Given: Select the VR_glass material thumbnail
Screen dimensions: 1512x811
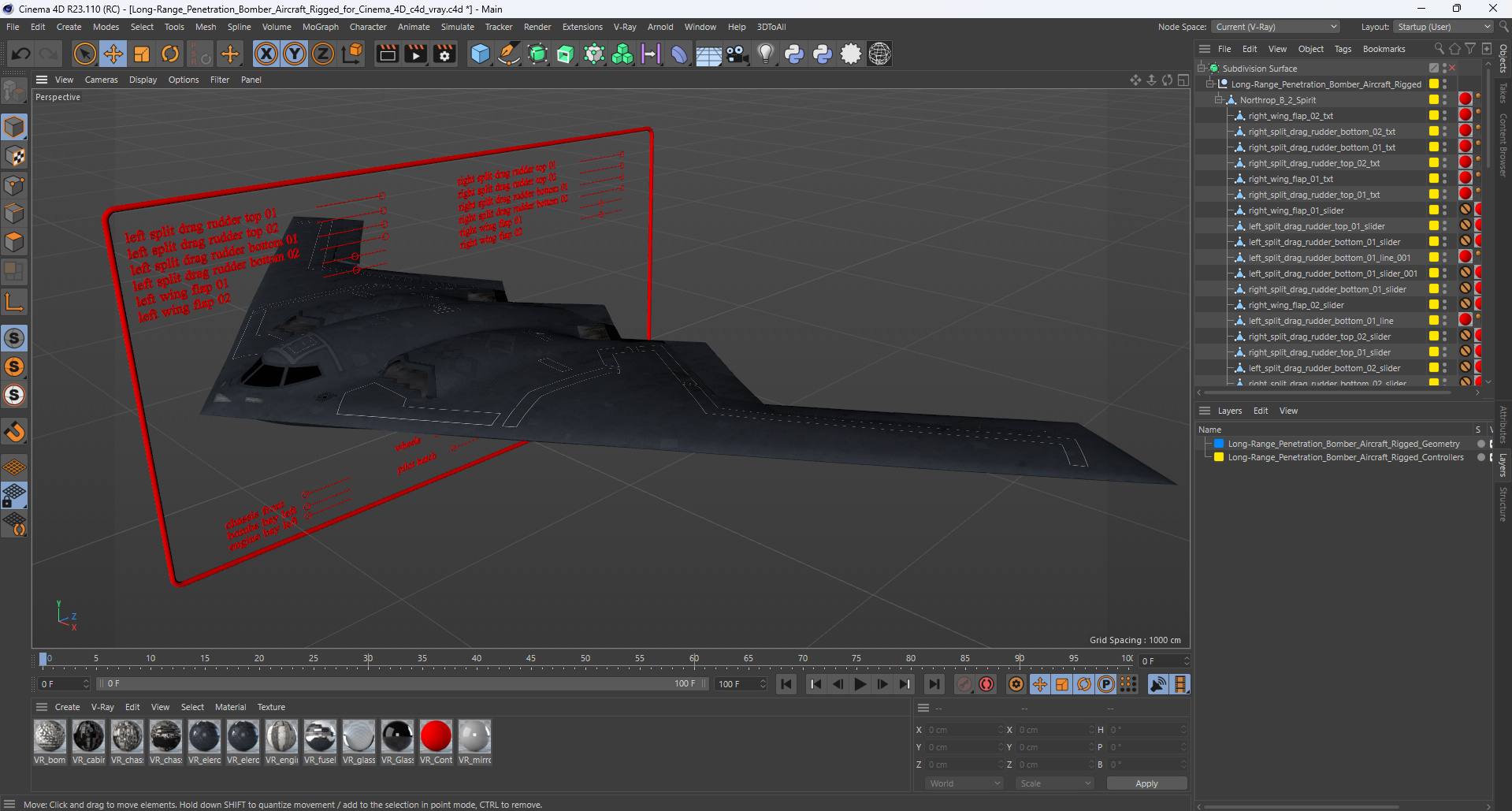Looking at the screenshot, I should pyautogui.click(x=358, y=737).
